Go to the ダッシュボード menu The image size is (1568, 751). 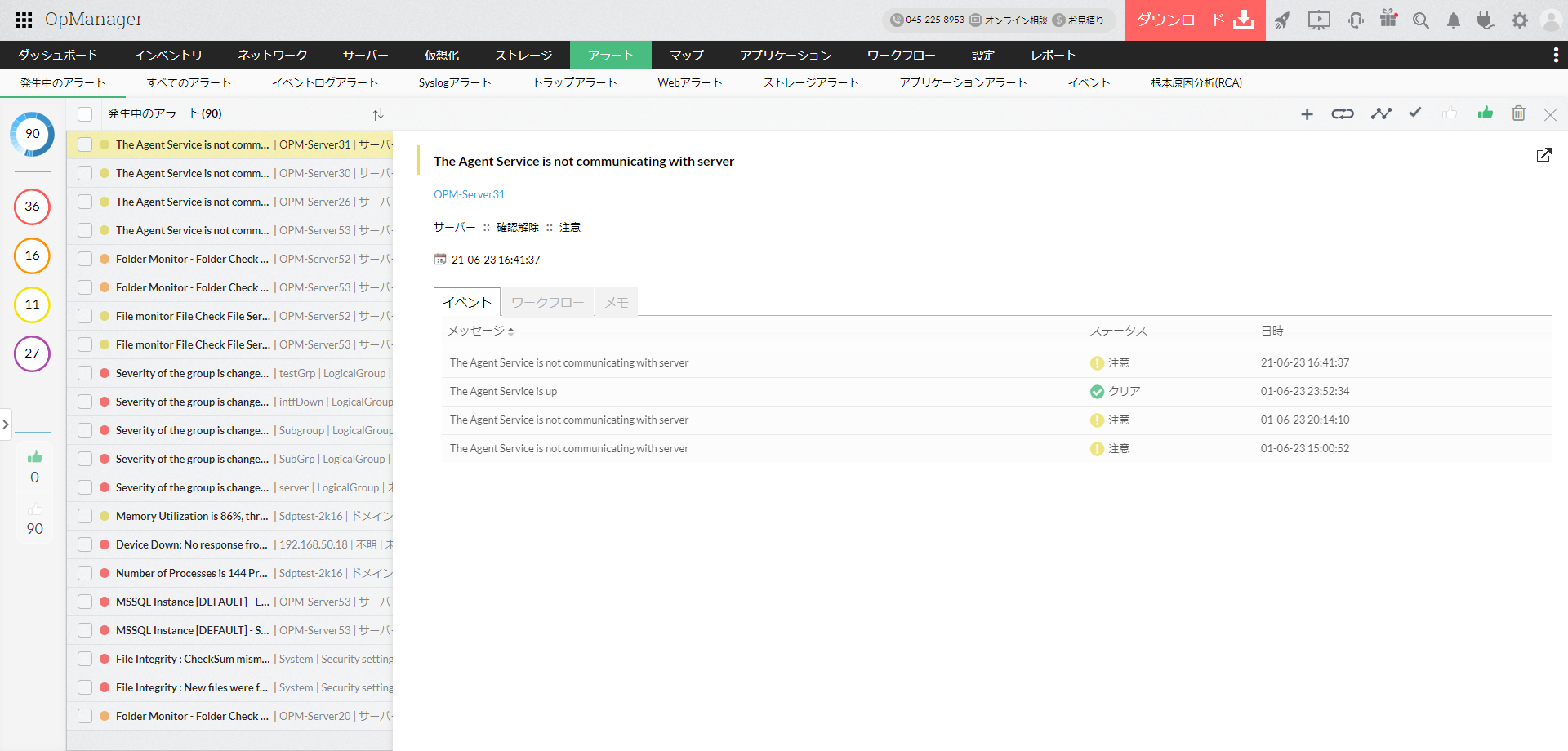[58, 55]
